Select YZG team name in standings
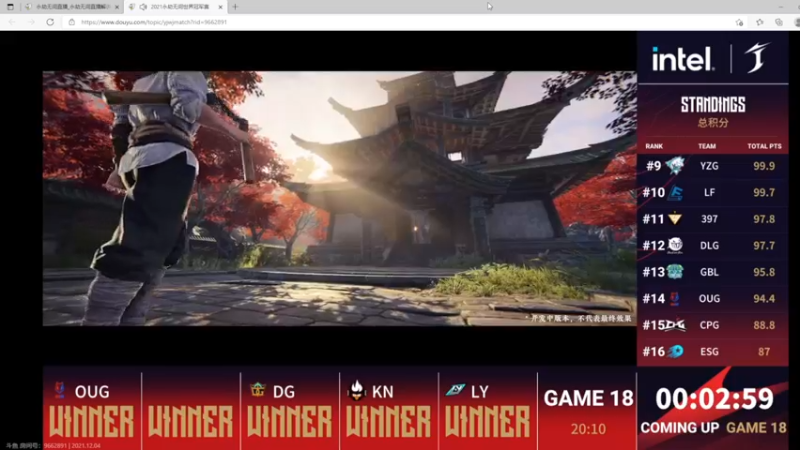The height and width of the screenshot is (450, 800). point(709,166)
